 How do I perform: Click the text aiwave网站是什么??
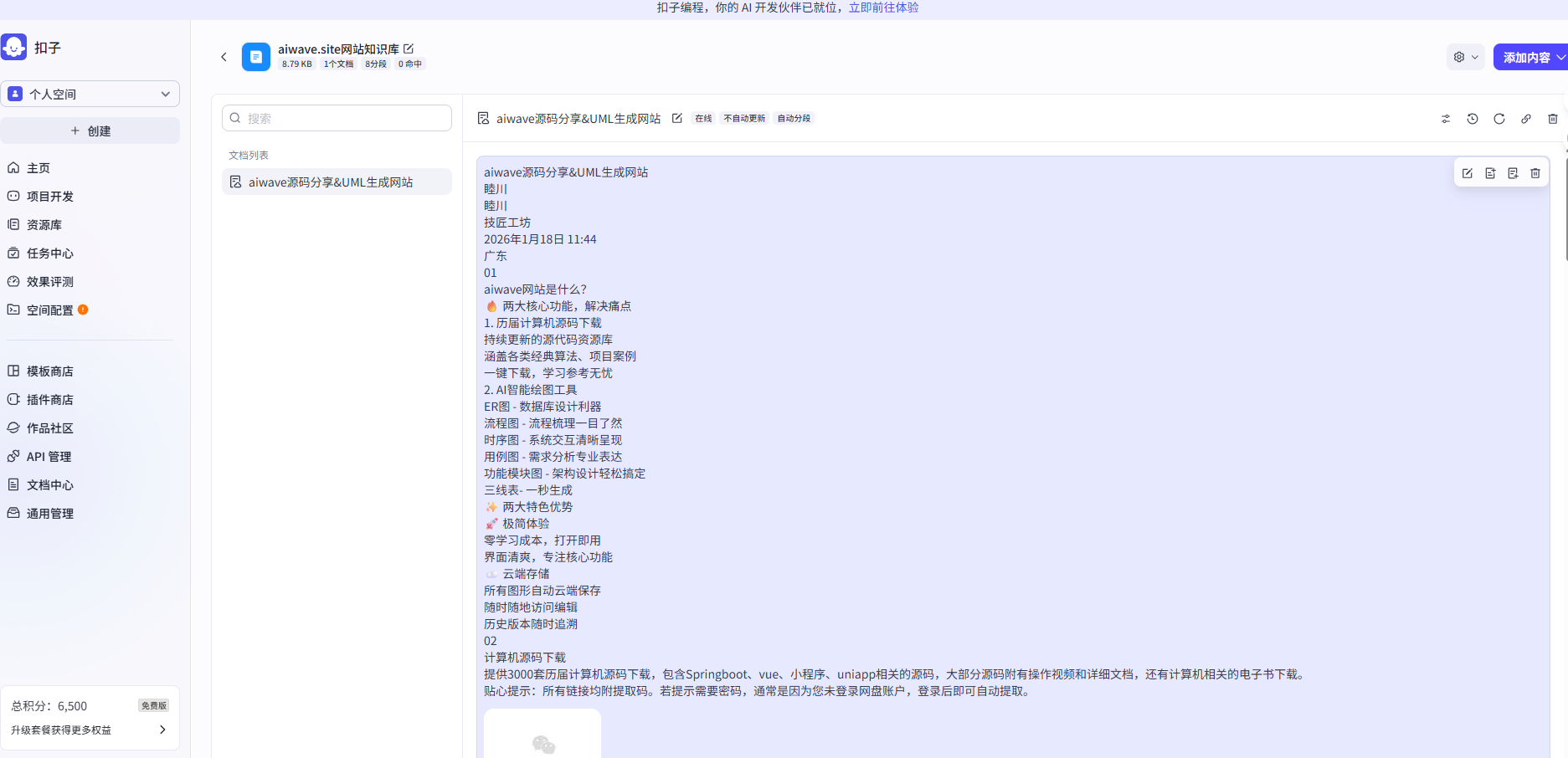point(535,289)
